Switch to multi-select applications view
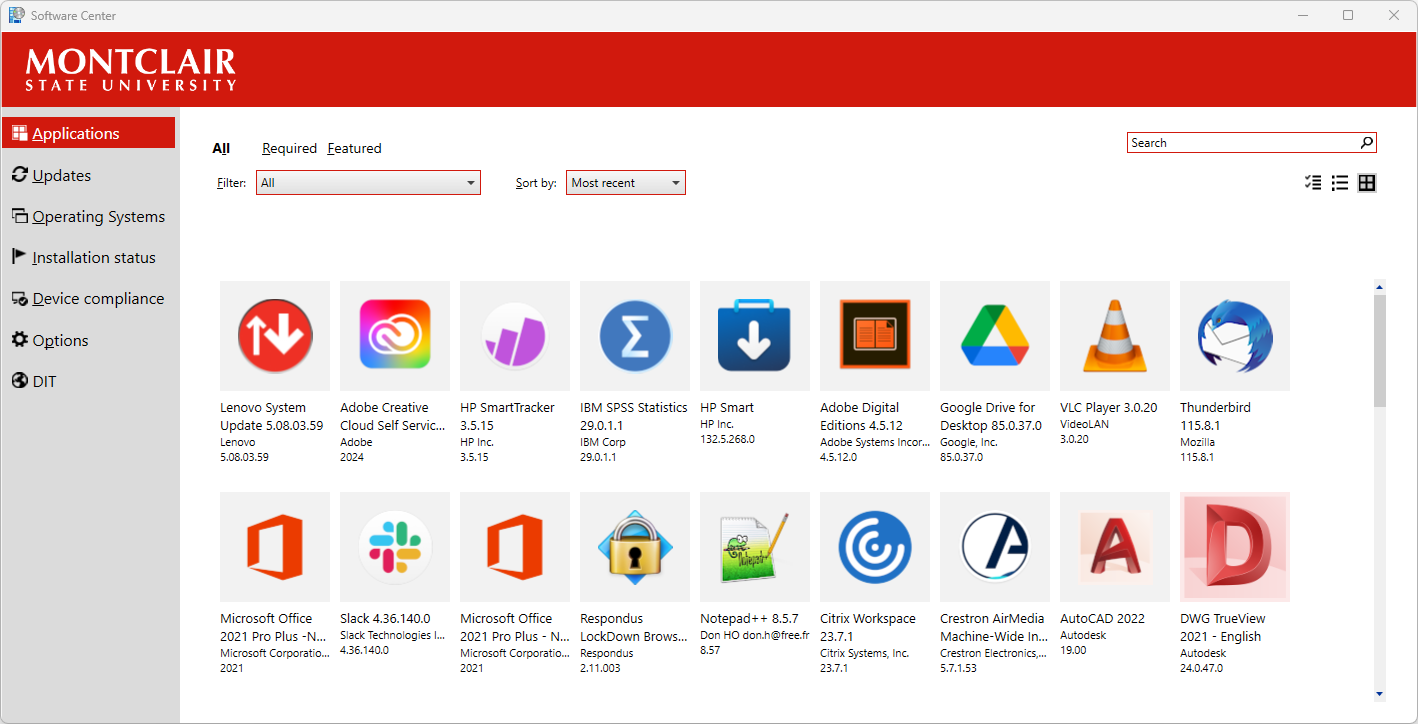This screenshot has height=724, width=1418. (x=1313, y=183)
